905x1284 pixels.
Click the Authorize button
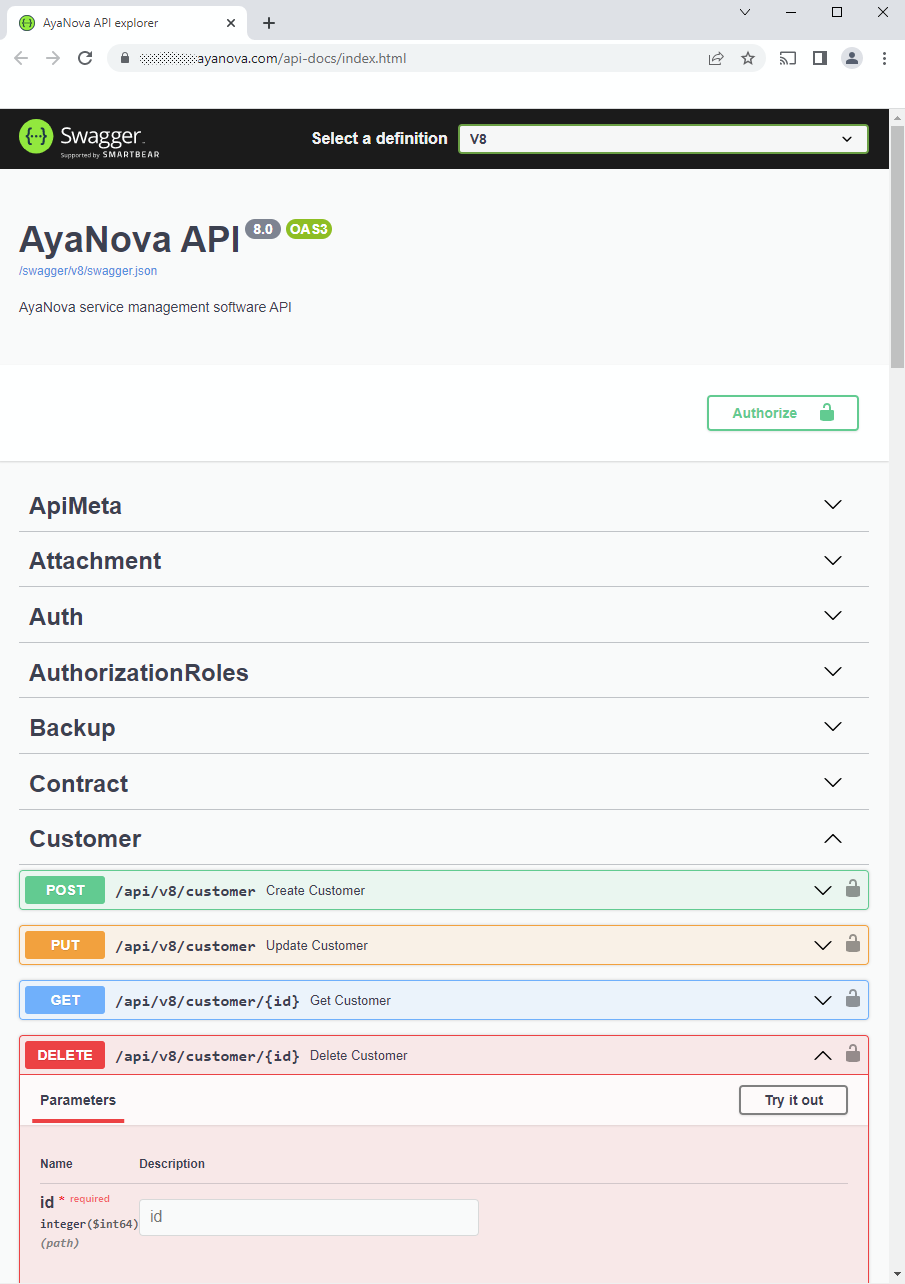[782, 412]
